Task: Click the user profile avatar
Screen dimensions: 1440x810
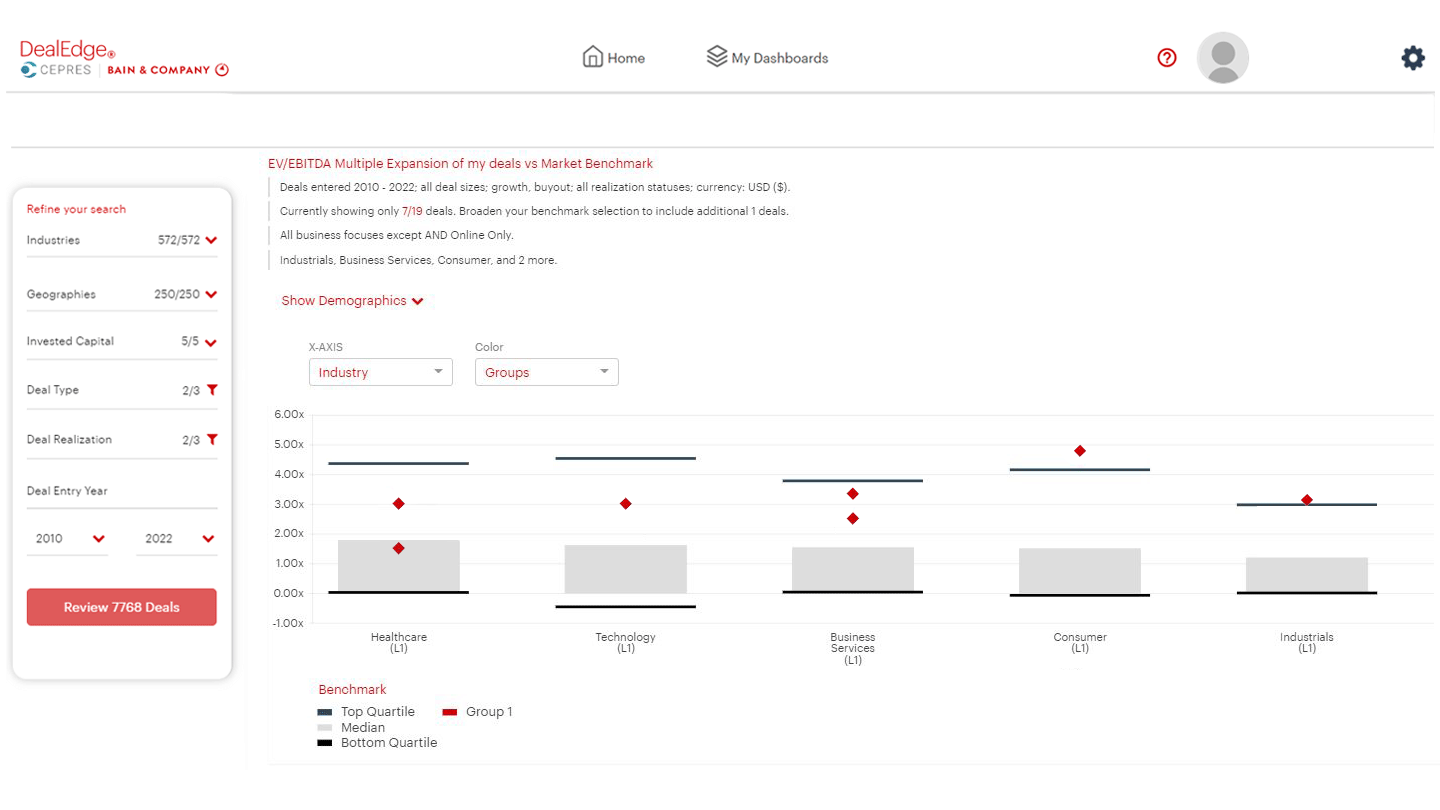Action: click(x=1222, y=57)
